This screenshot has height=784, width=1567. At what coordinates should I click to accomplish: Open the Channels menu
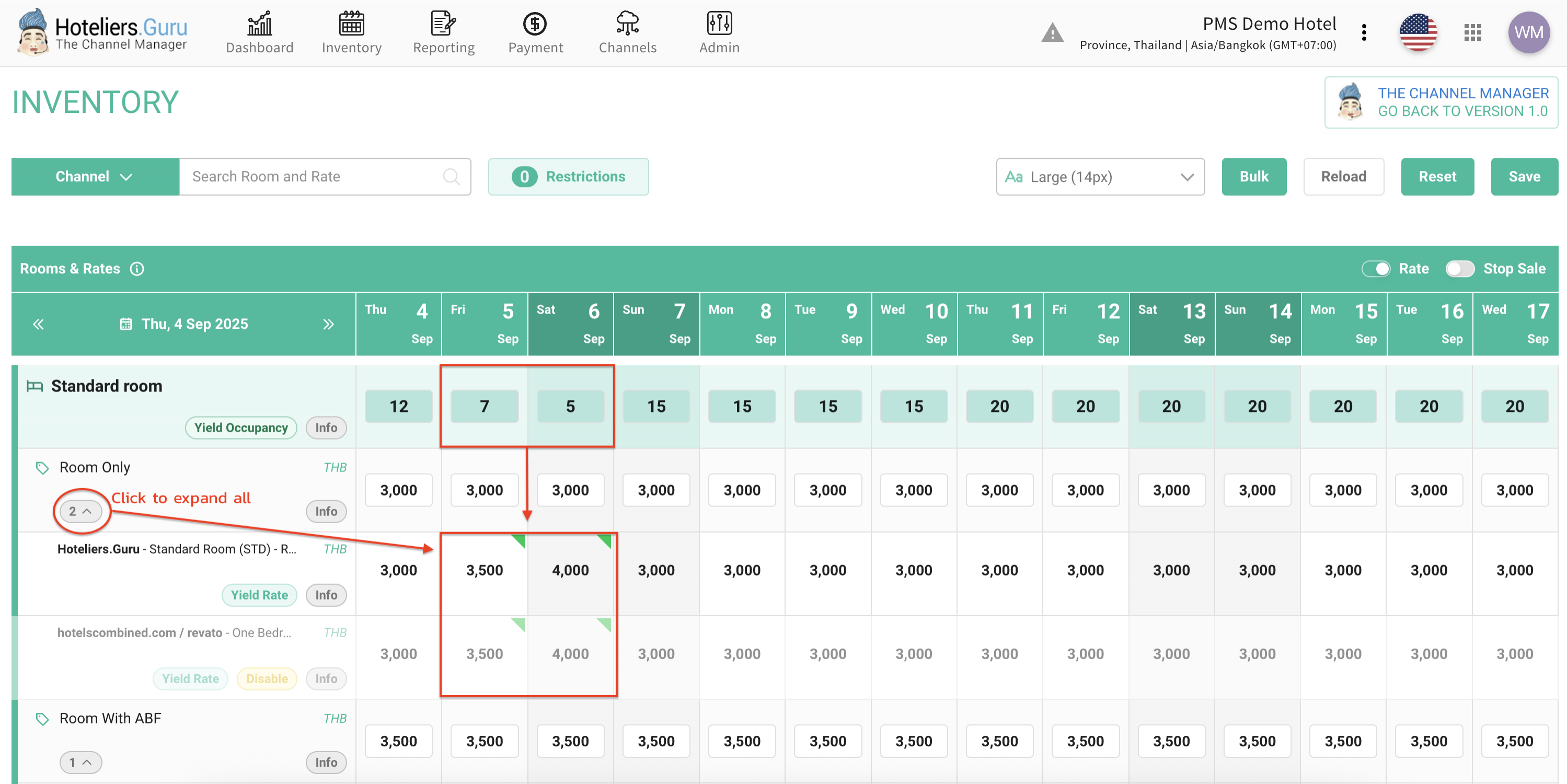pos(627,33)
